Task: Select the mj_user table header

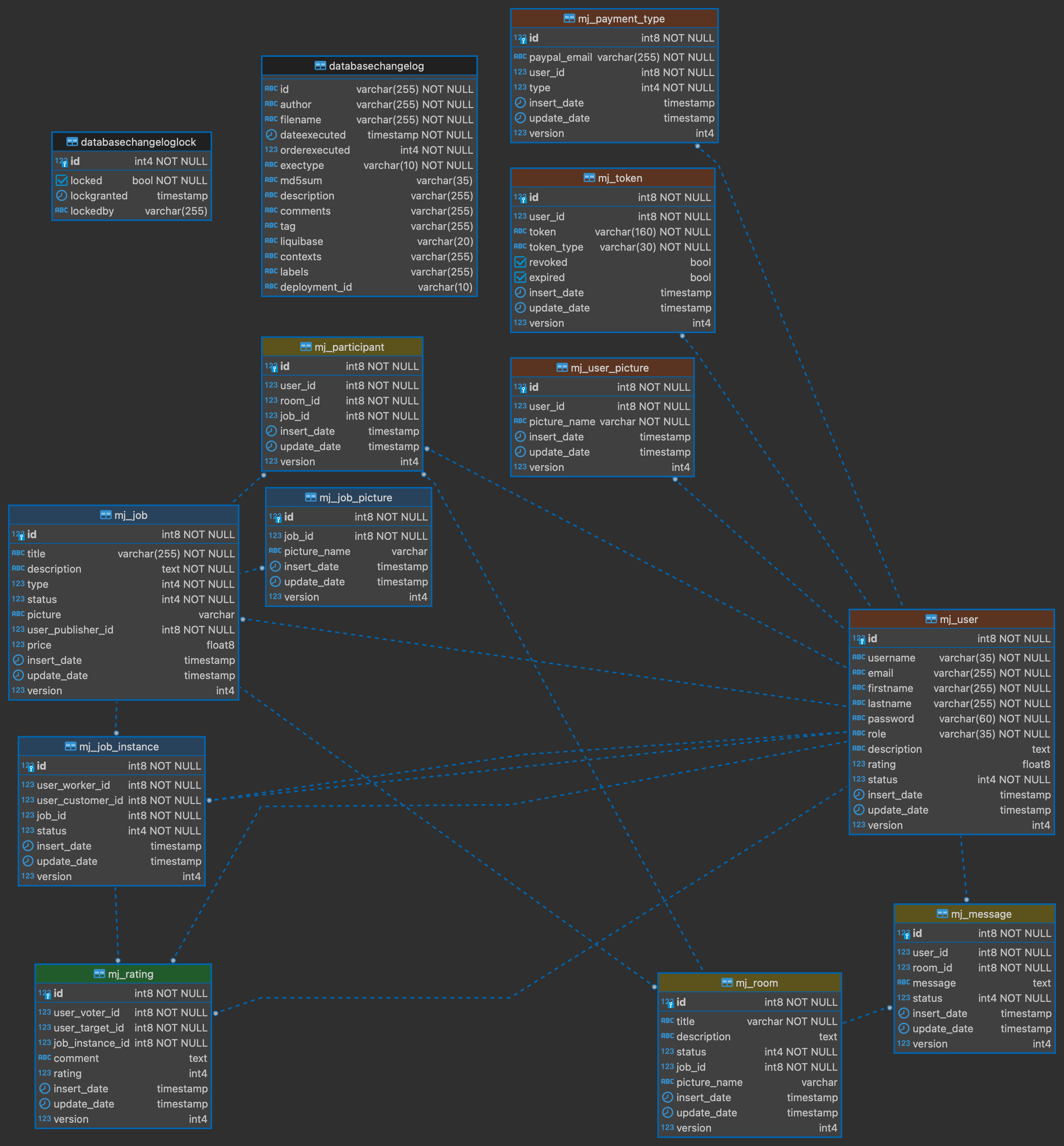Action: point(952,619)
